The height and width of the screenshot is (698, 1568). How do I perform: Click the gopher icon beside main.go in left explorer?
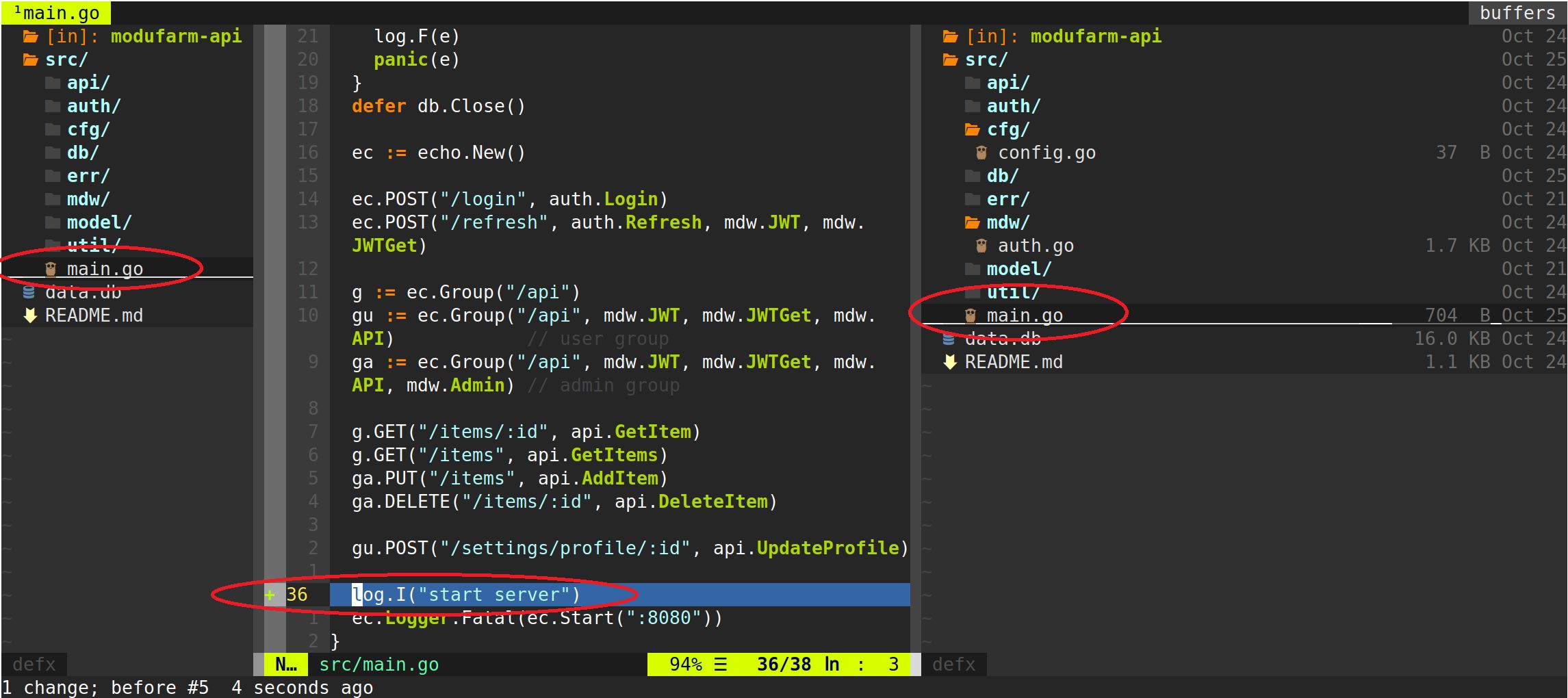coord(50,268)
